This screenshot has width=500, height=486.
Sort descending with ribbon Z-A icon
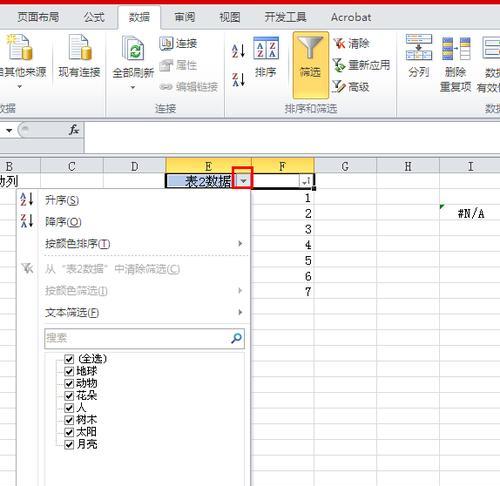239,80
